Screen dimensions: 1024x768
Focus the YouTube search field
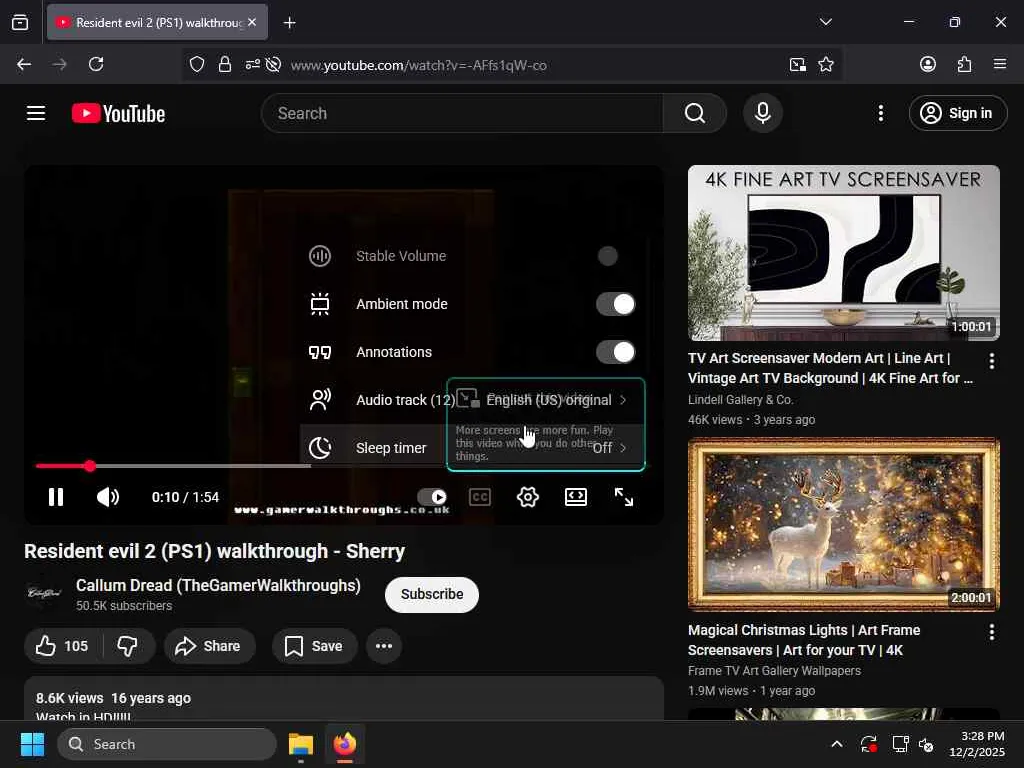[462, 113]
